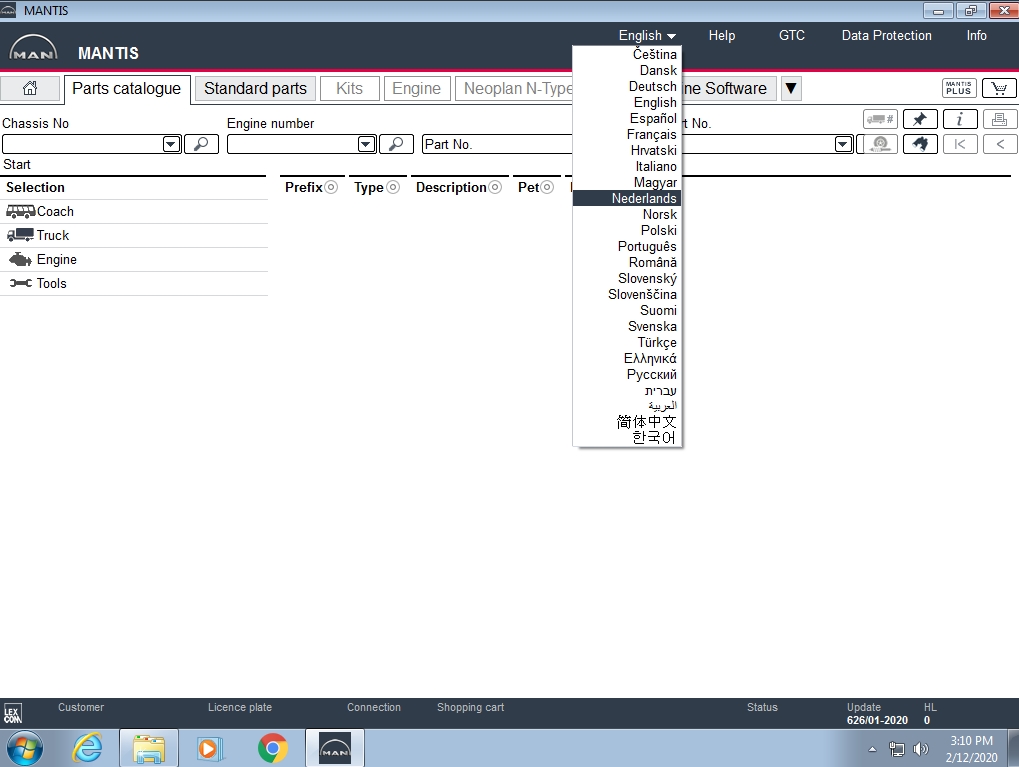Screen dimensions: 1019x767
Task: Toggle the Description column sort indicator
Action: click(x=495, y=187)
